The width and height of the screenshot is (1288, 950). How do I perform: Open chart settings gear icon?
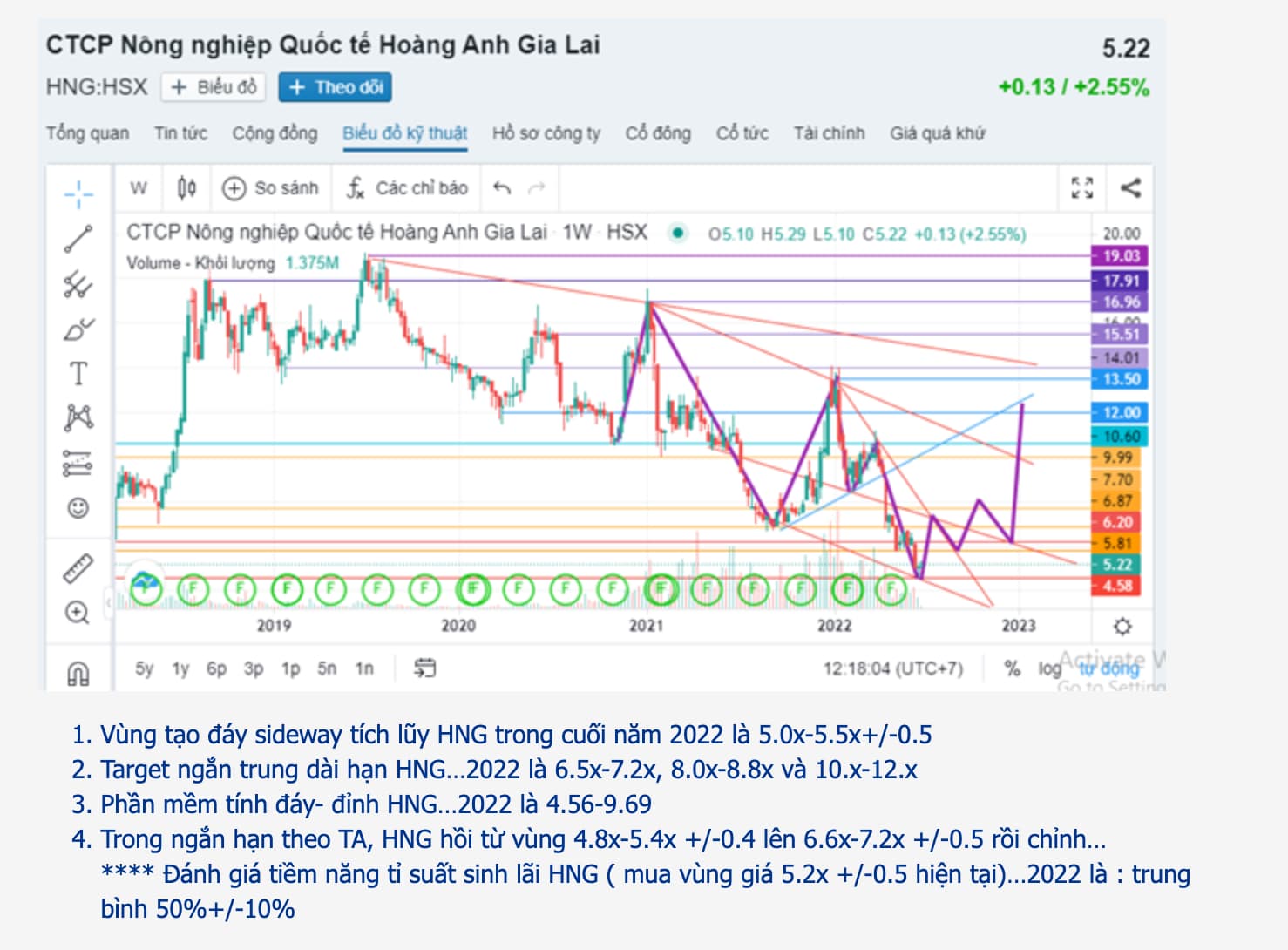tap(1122, 627)
